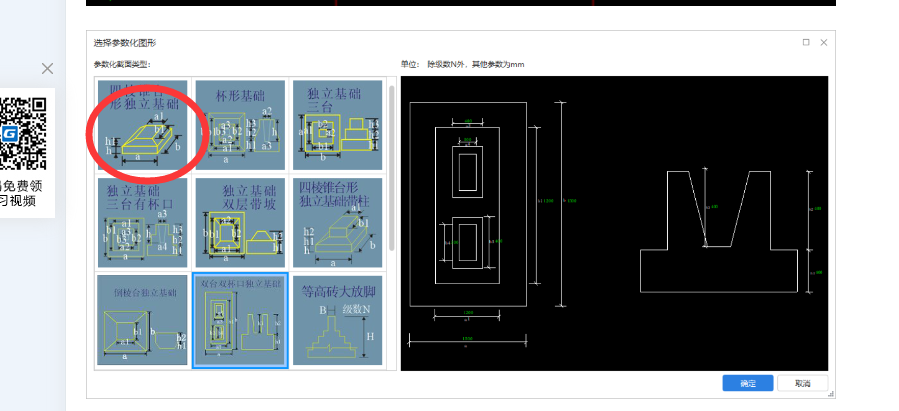Choose 独立基础三台 thumbnail
Screen dimensions: 899x411
pos(338,125)
